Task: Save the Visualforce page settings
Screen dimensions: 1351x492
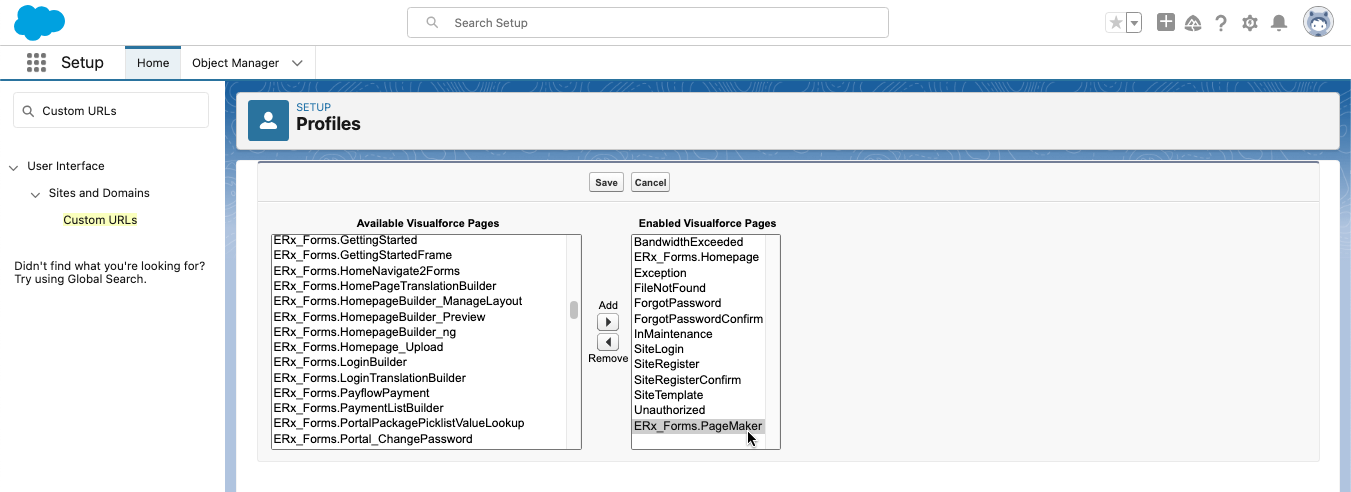Action: pos(606,182)
